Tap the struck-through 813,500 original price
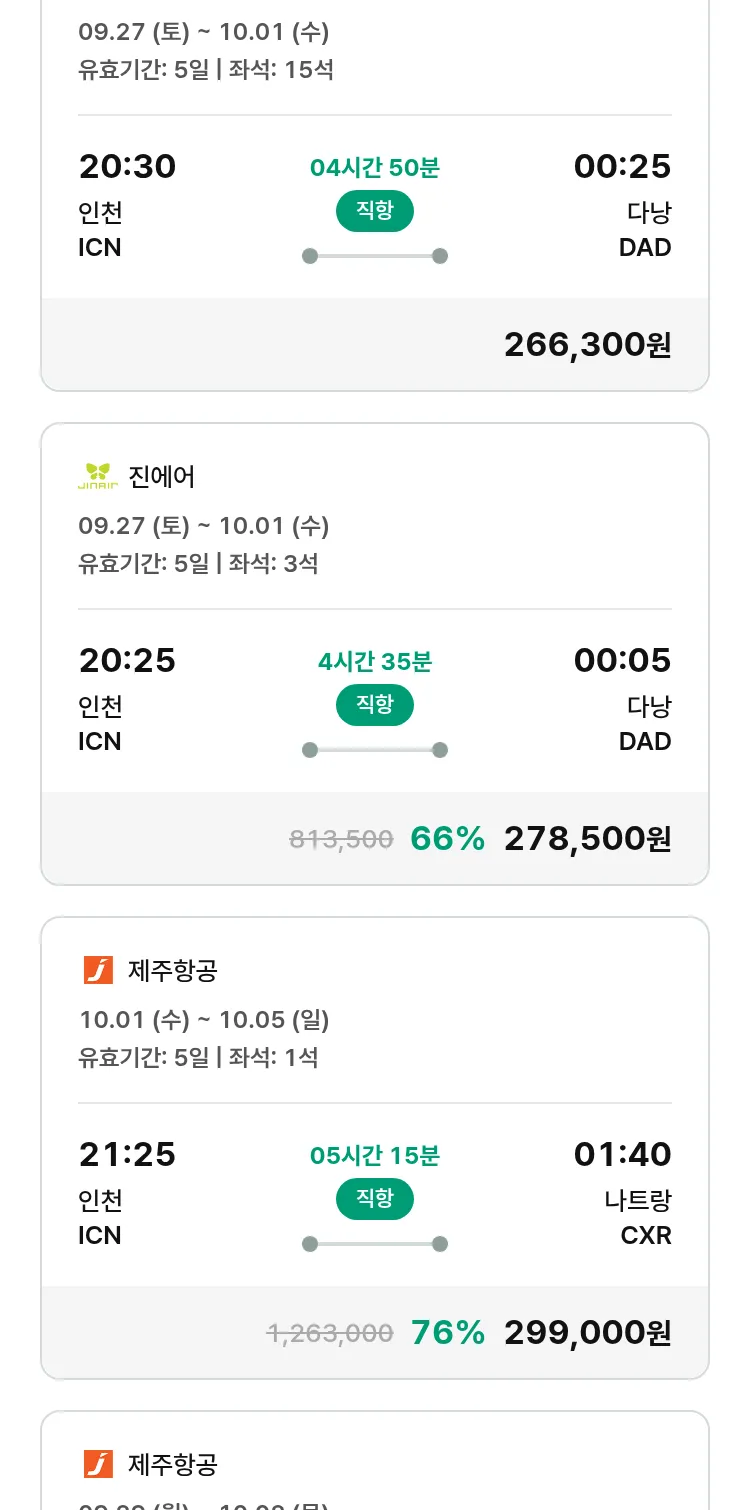Viewport: 750px width, 1510px height. click(x=341, y=840)
